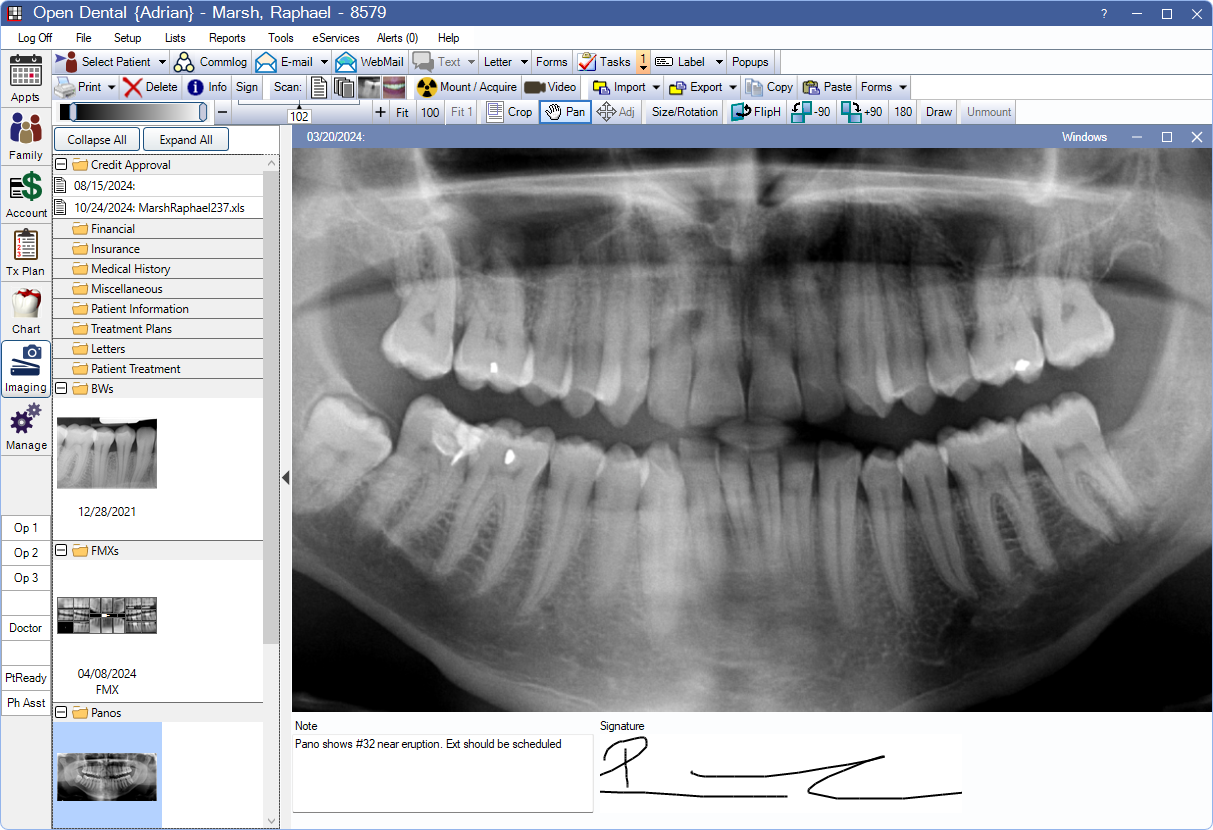The image size is (1213, 830).
Task: Open the Export dropdown arrow
Action: (x=731, y=87)
